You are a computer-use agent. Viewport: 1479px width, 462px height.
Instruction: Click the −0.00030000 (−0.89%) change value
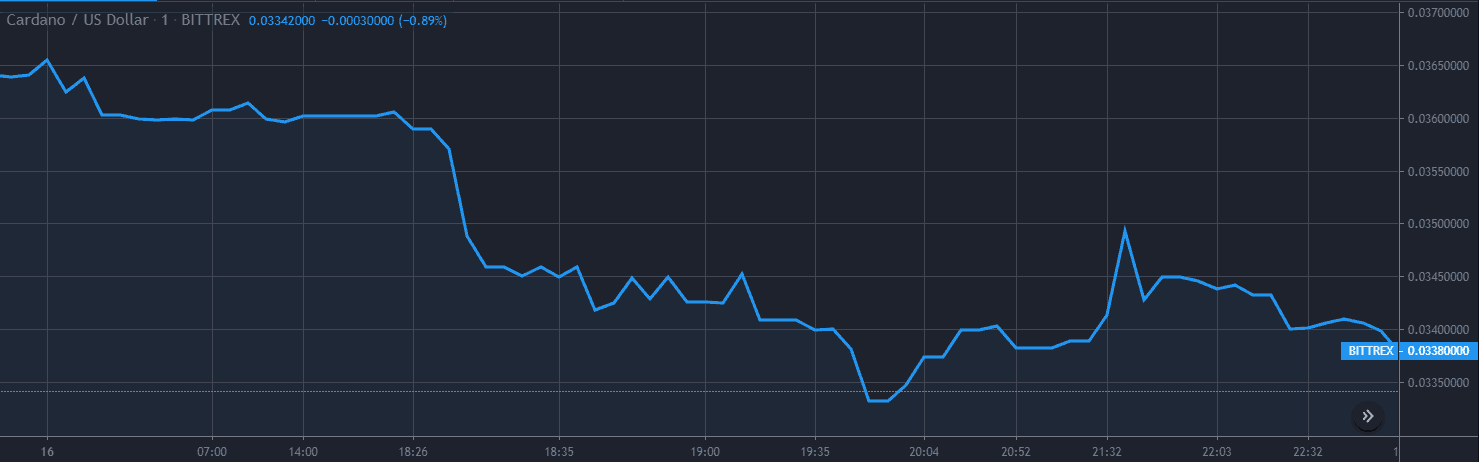[384, 20]
